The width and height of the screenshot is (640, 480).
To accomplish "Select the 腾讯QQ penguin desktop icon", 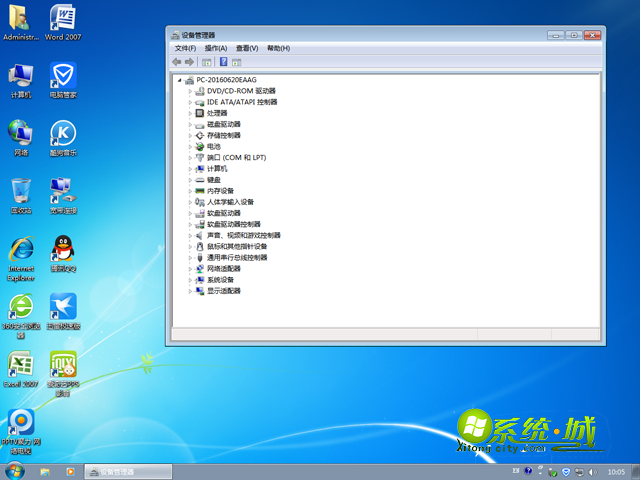I will pos(63,254).
